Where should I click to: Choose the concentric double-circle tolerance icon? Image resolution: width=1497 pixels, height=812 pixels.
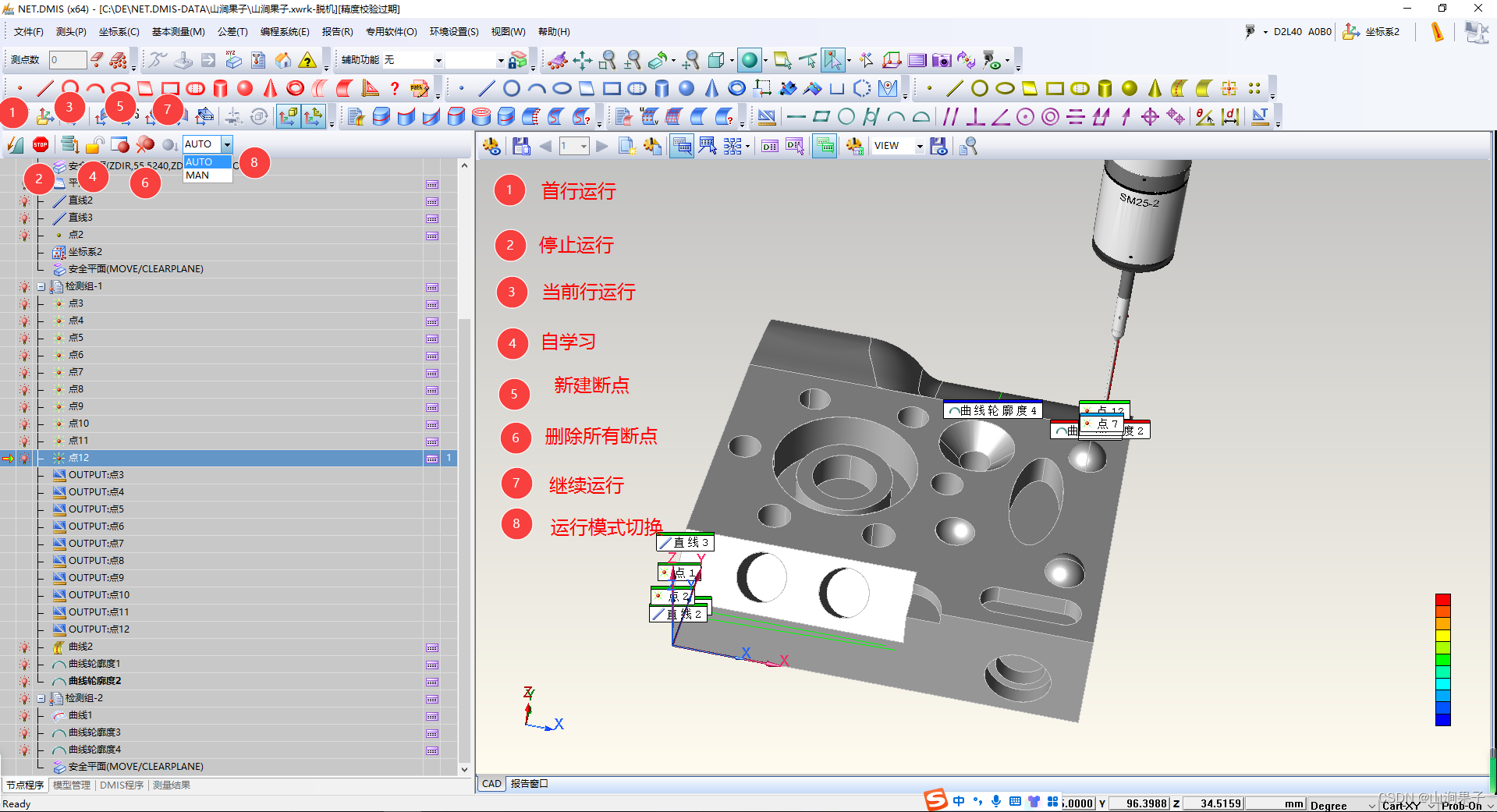pyautogui.click(x=1051, y=117)
